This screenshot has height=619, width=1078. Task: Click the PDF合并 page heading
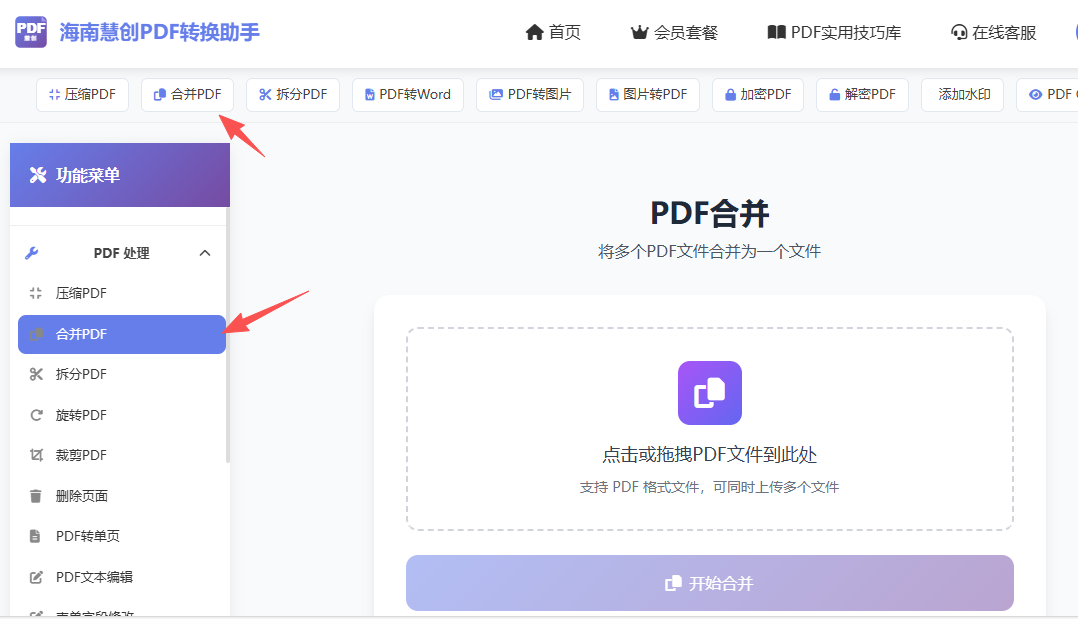pos(710,213)
